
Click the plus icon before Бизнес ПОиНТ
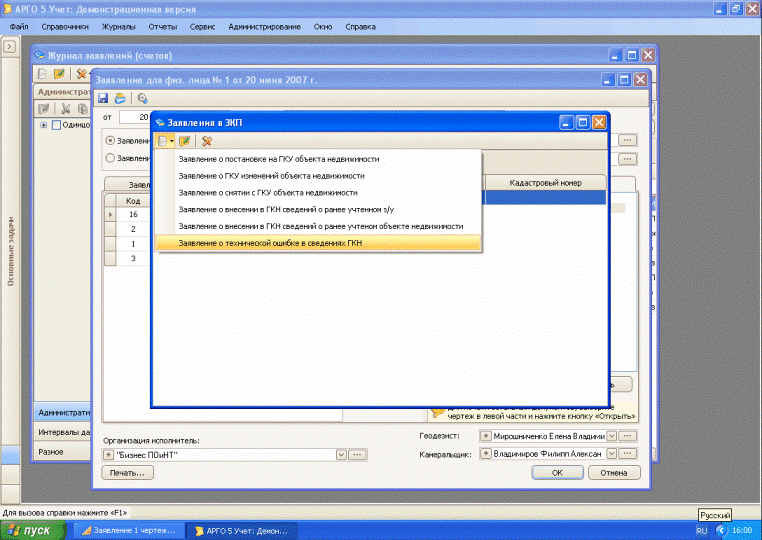(x=108, y=454)
